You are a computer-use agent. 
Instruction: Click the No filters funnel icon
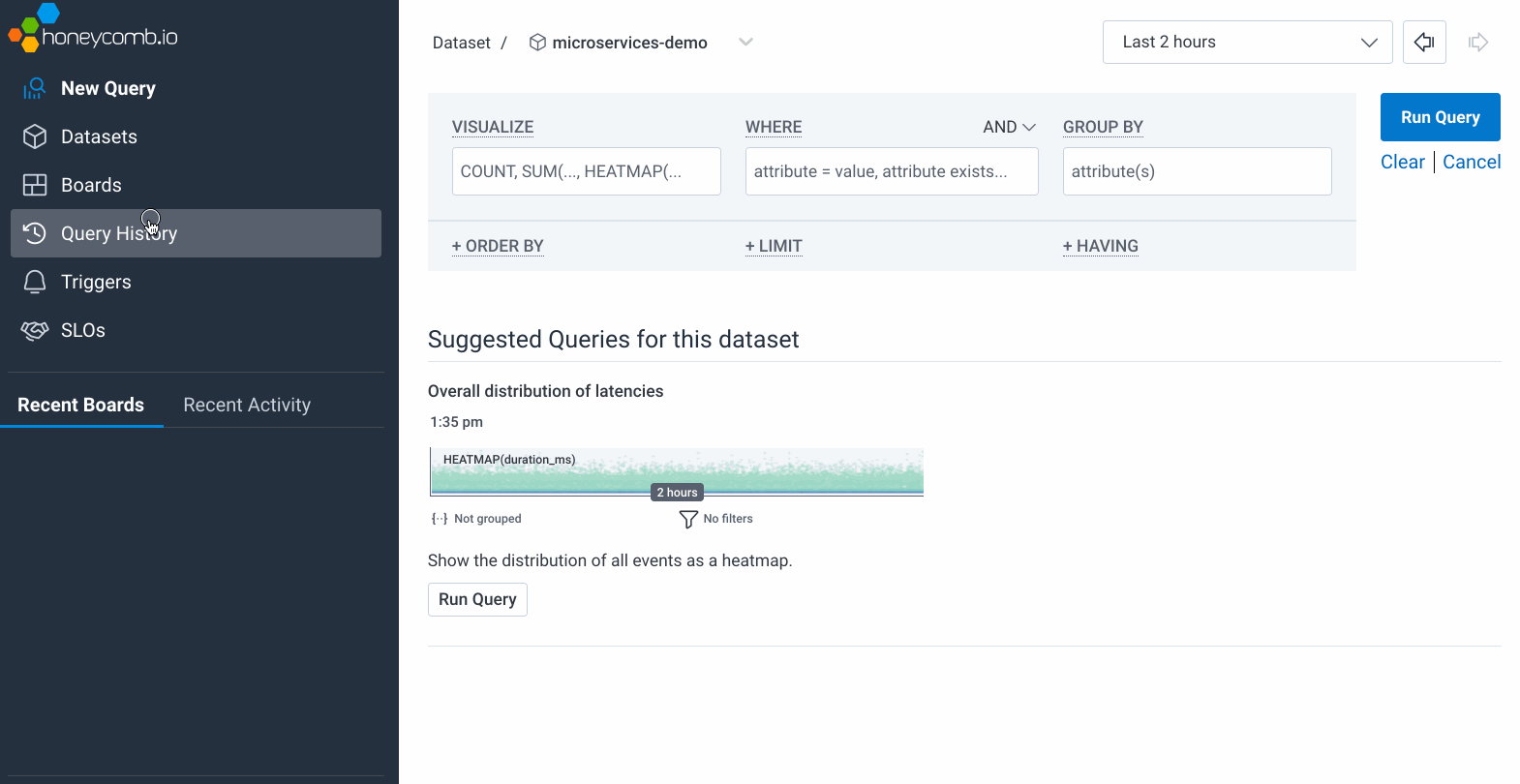688,520
